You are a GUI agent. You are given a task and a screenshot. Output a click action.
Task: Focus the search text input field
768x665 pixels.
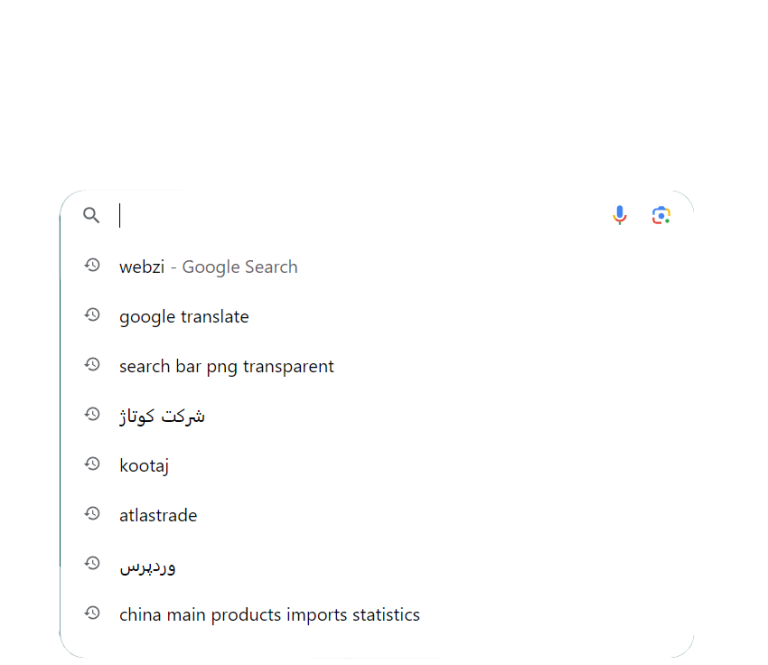(x=360, y=215)
